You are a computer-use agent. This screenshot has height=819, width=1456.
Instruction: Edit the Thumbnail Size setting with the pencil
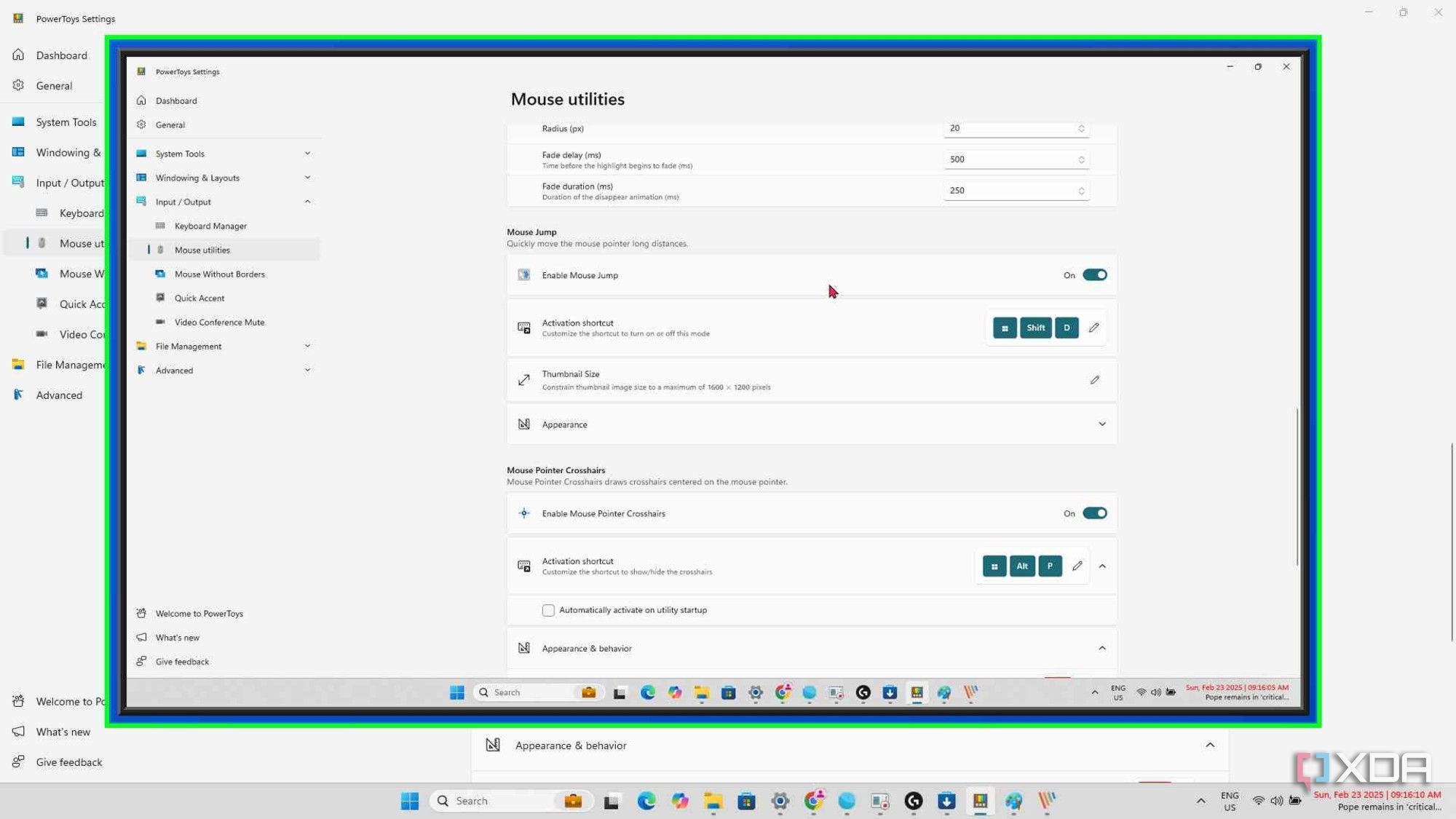[x=1094, y=380]
